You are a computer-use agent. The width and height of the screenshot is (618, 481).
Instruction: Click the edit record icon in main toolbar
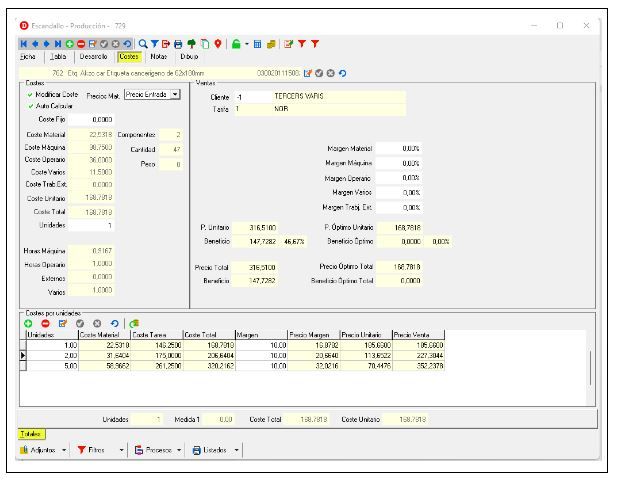92,44
